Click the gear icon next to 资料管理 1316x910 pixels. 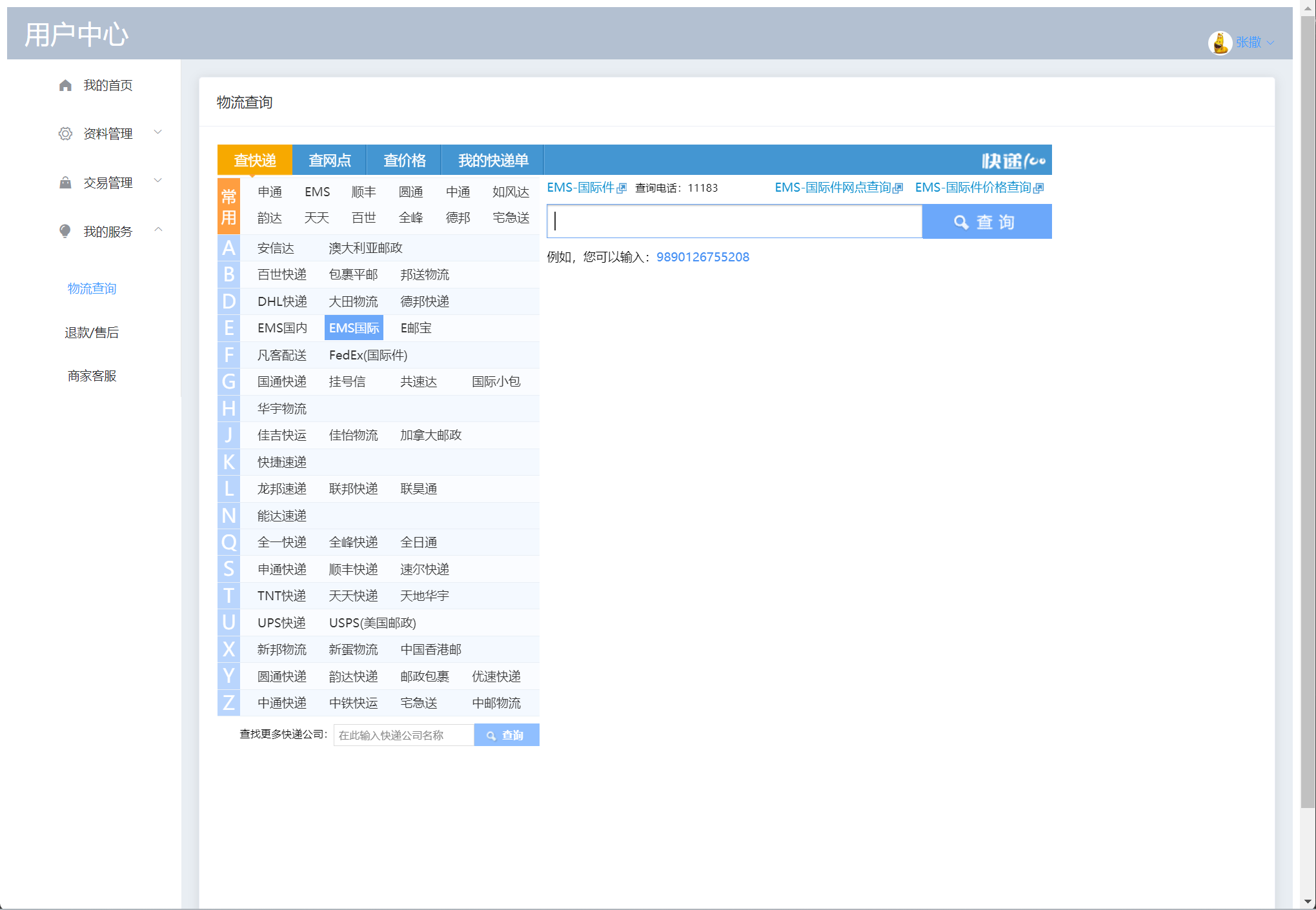point(65,134)
